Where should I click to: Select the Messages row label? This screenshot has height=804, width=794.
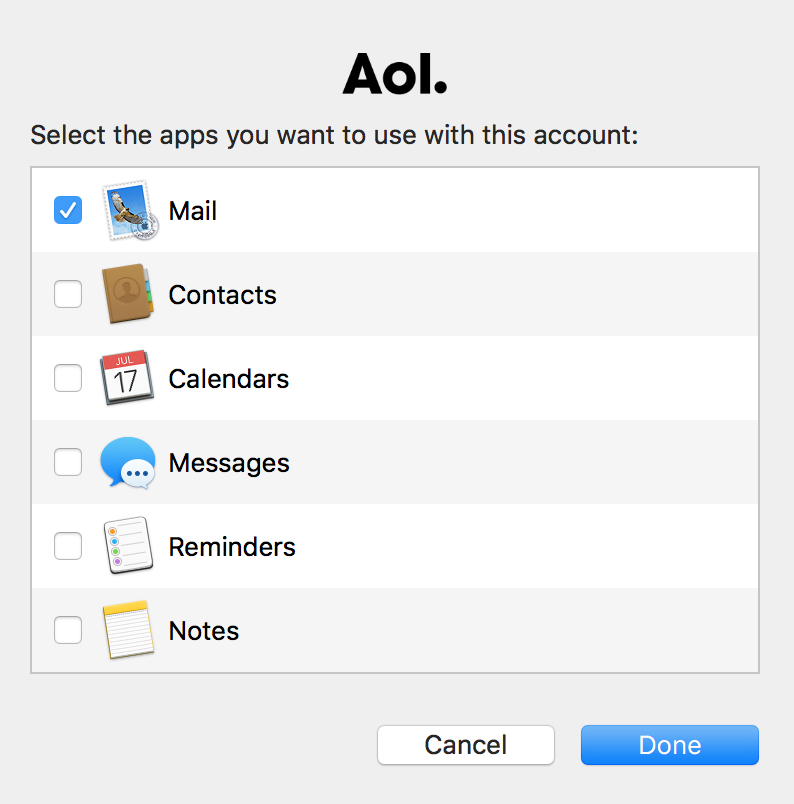pos(229,463)
